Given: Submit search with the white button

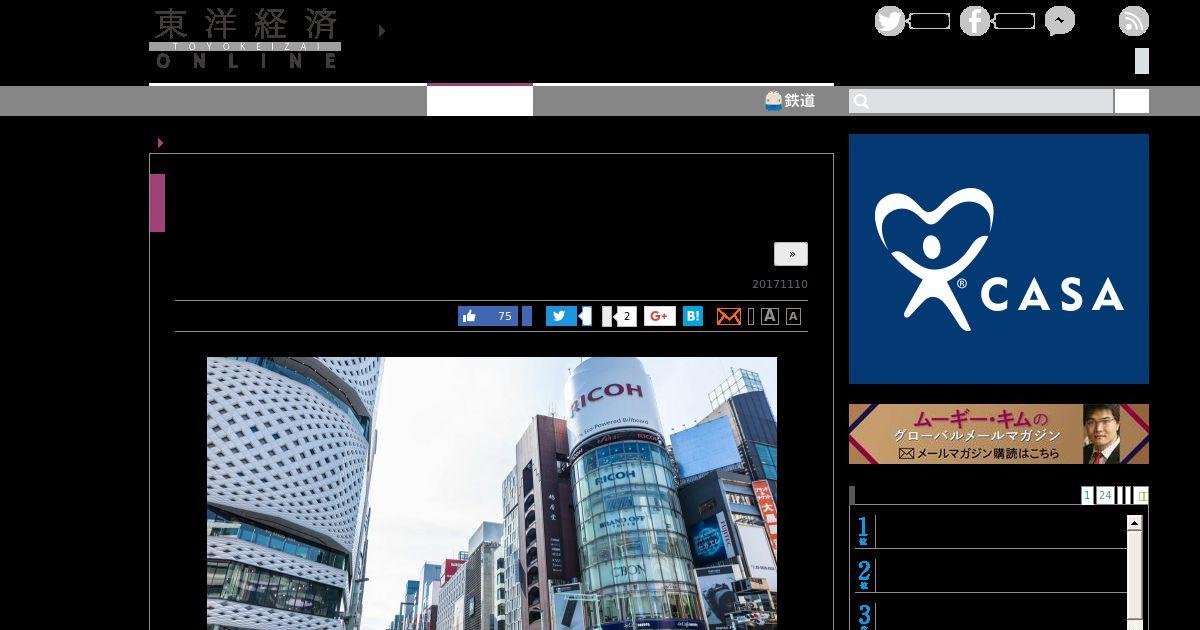Looking at the screenshot, I should click(x=1132, y=101).
